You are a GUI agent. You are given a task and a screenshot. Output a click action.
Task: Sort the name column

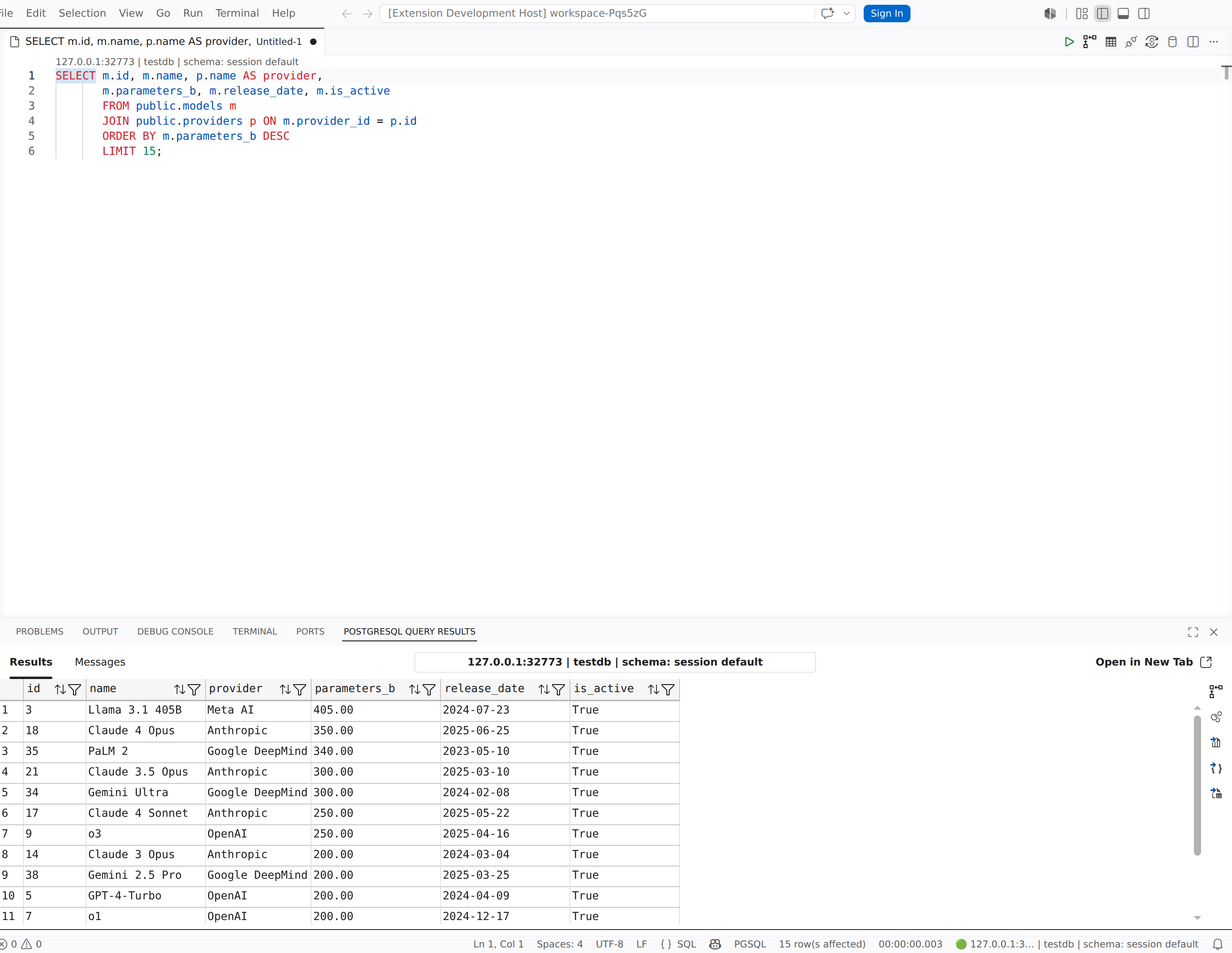180,689
